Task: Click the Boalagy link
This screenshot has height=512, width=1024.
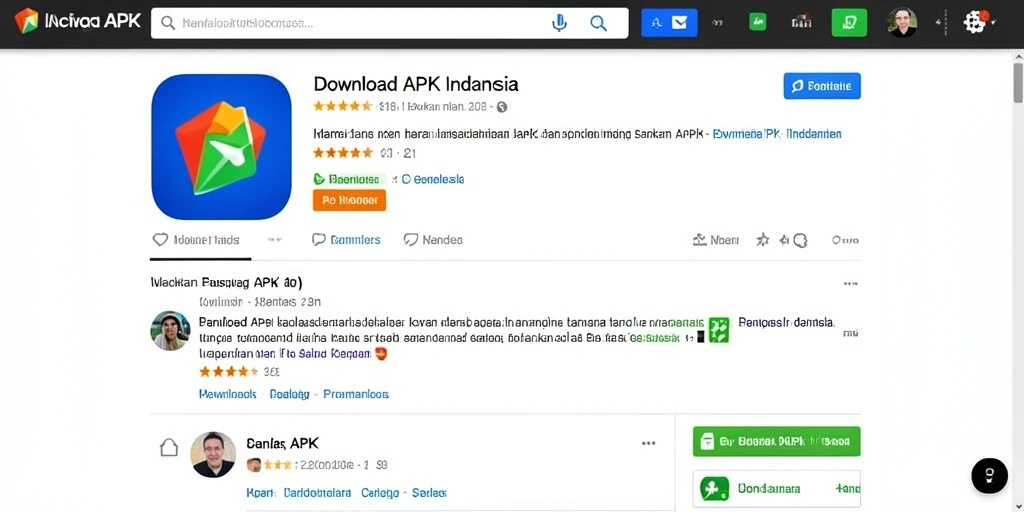Action: [289, 394]
